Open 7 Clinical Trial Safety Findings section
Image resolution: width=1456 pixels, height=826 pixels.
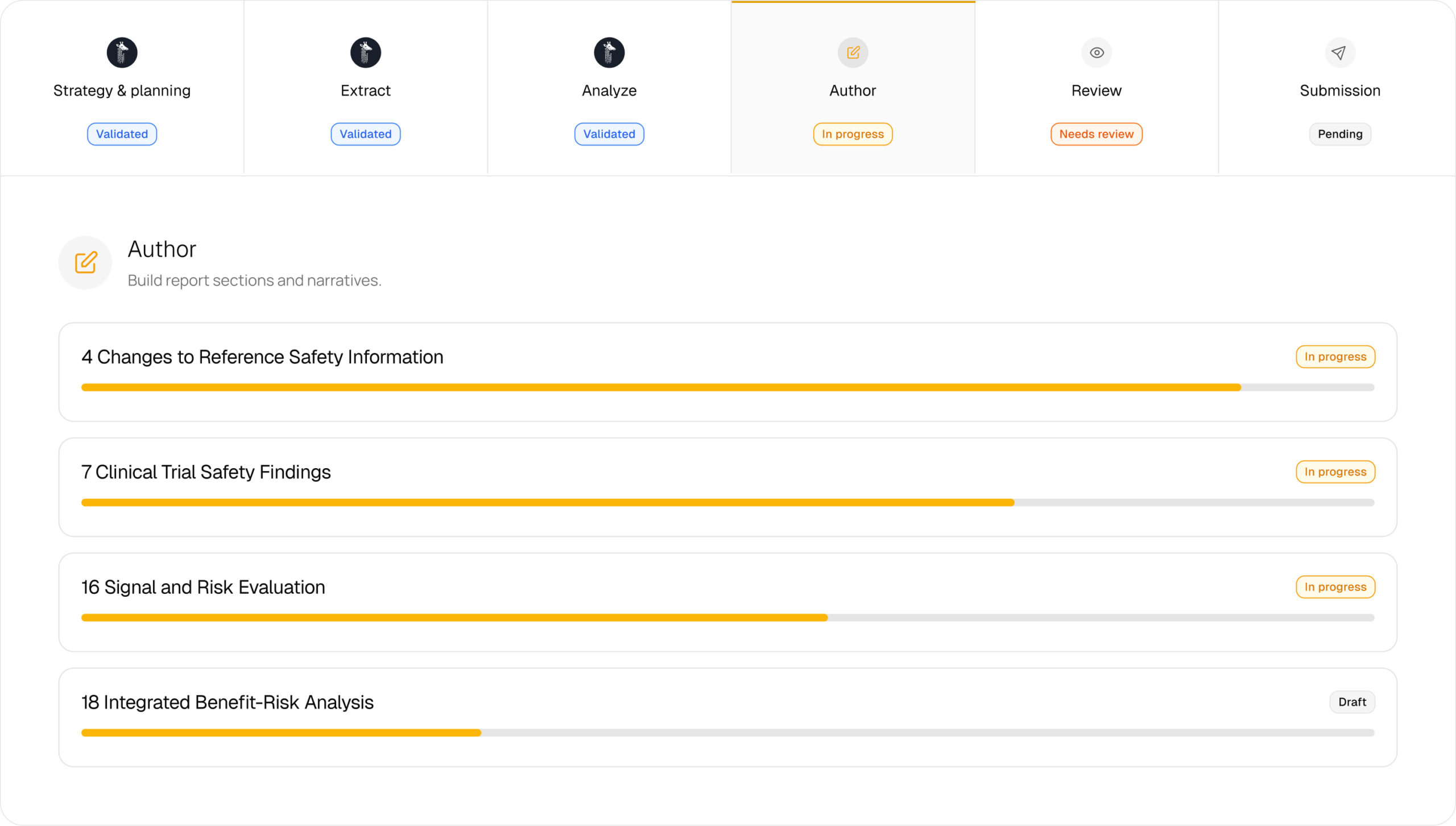[727, 488]
